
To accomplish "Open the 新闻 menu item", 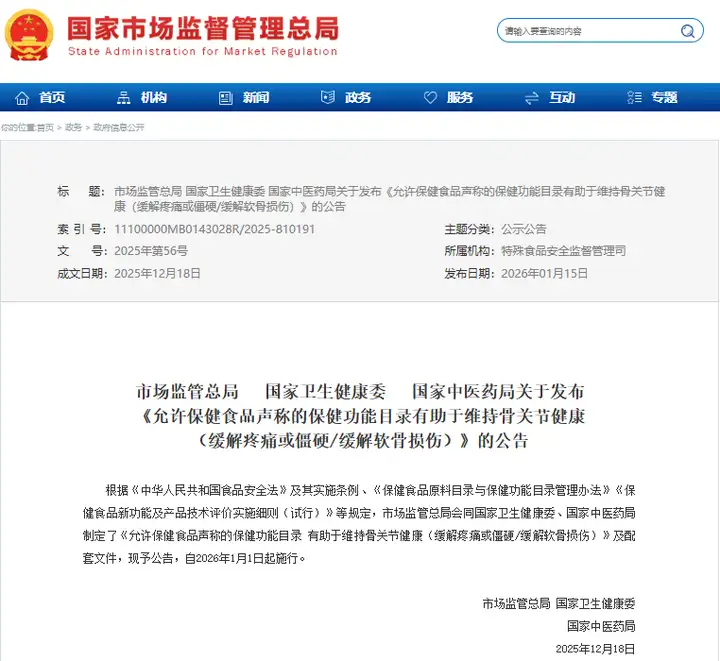I will point(256,98).
